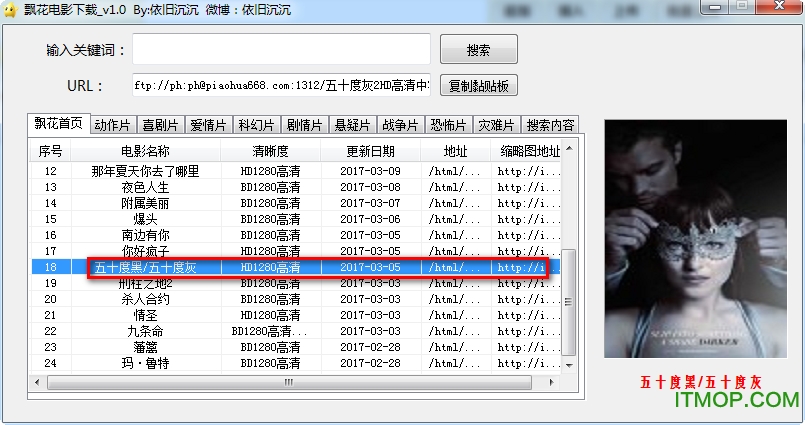805x425 pixels.
Task: Select the movie row 藩篱
Action: 296,346
